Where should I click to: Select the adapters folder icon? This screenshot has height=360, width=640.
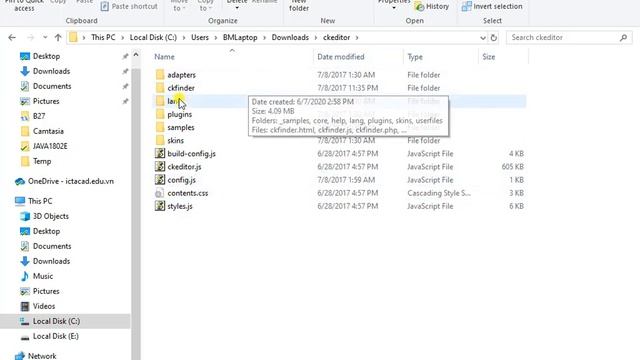[x=160, y=75]
